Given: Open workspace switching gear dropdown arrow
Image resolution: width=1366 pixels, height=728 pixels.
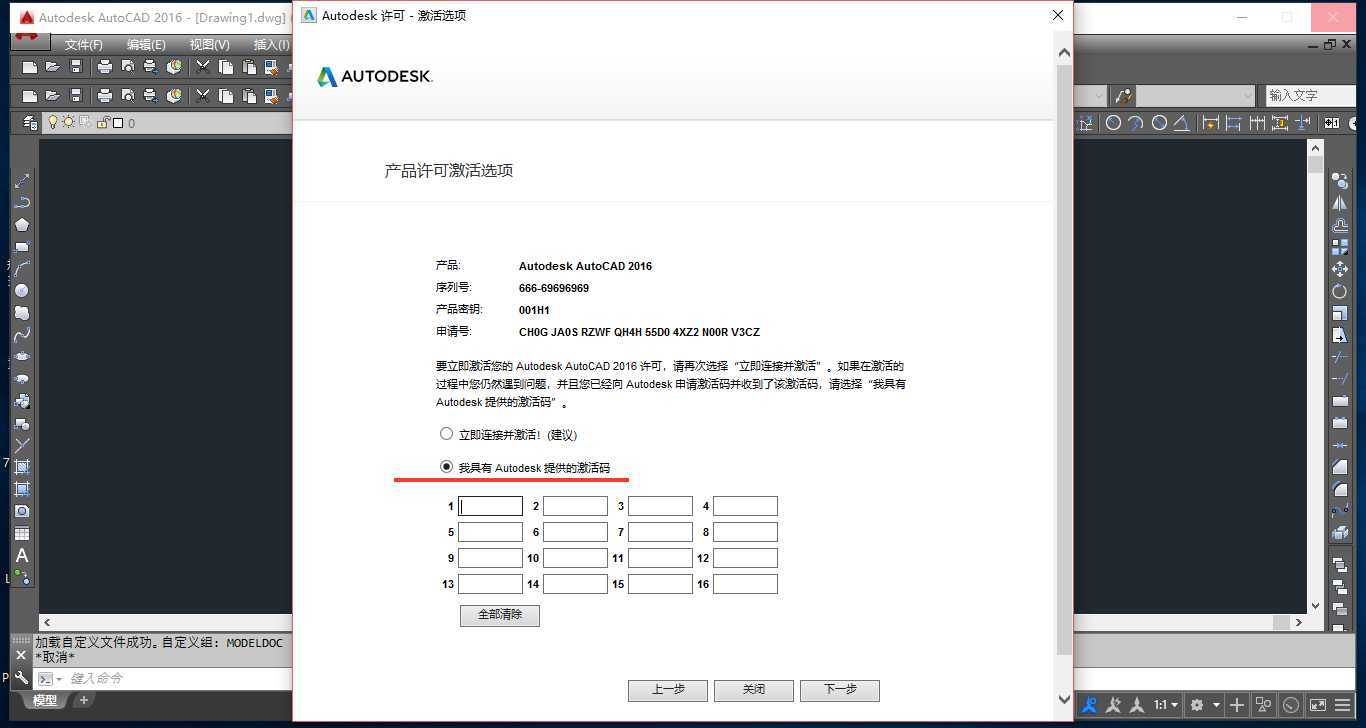Looking at the screenshot, I should coord(1216,705).
